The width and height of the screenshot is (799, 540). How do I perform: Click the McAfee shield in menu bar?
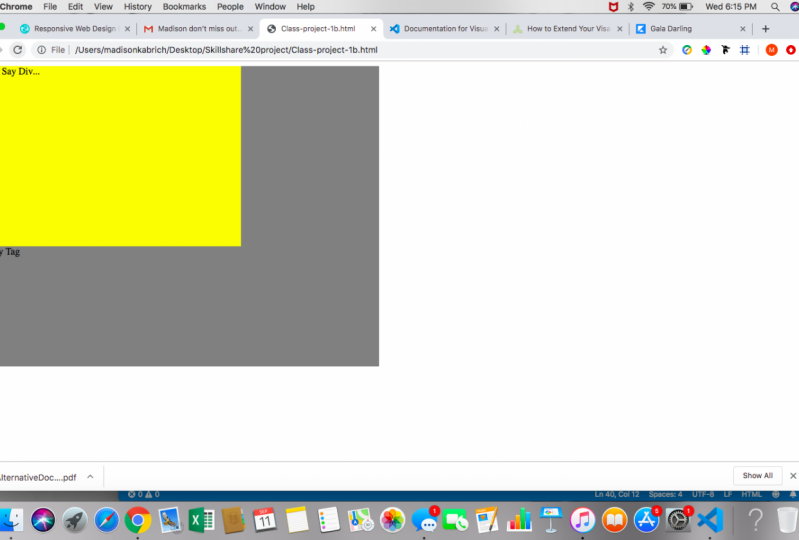(x=613, y=7)
